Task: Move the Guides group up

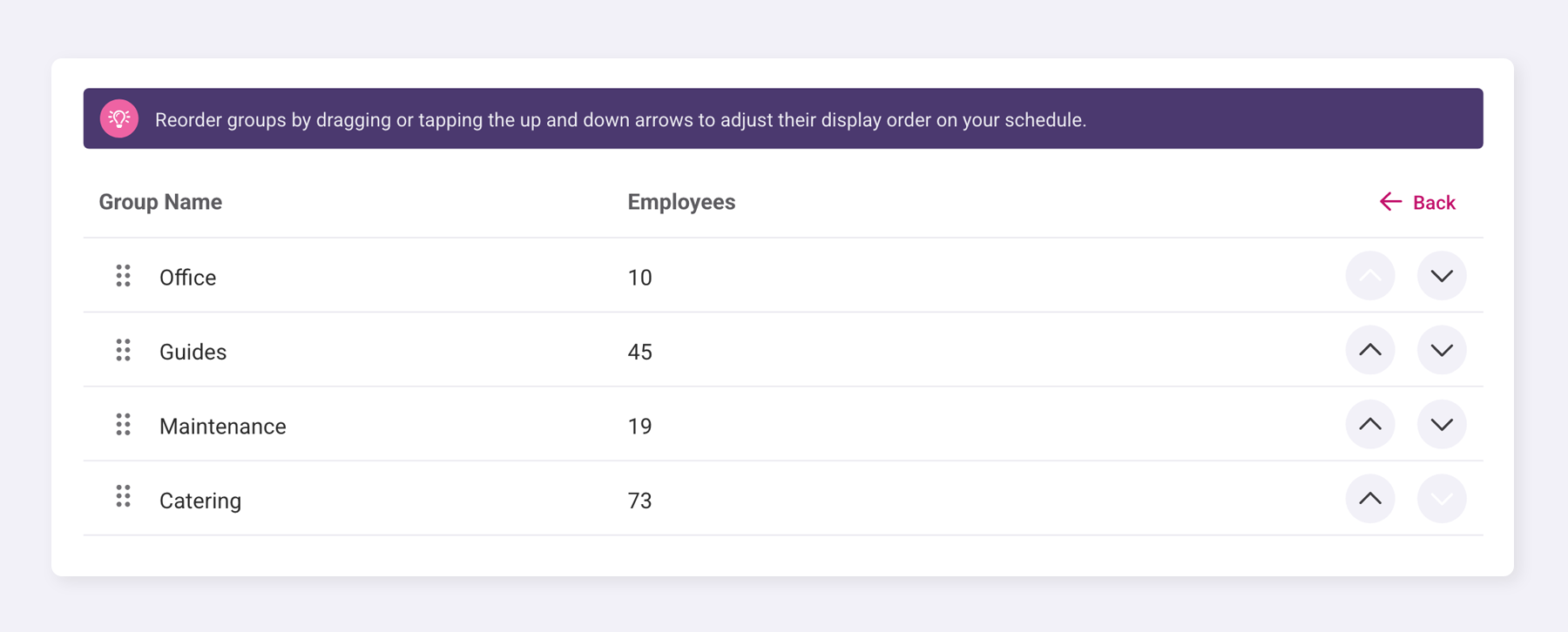Action: click(x=1370, y=350)
